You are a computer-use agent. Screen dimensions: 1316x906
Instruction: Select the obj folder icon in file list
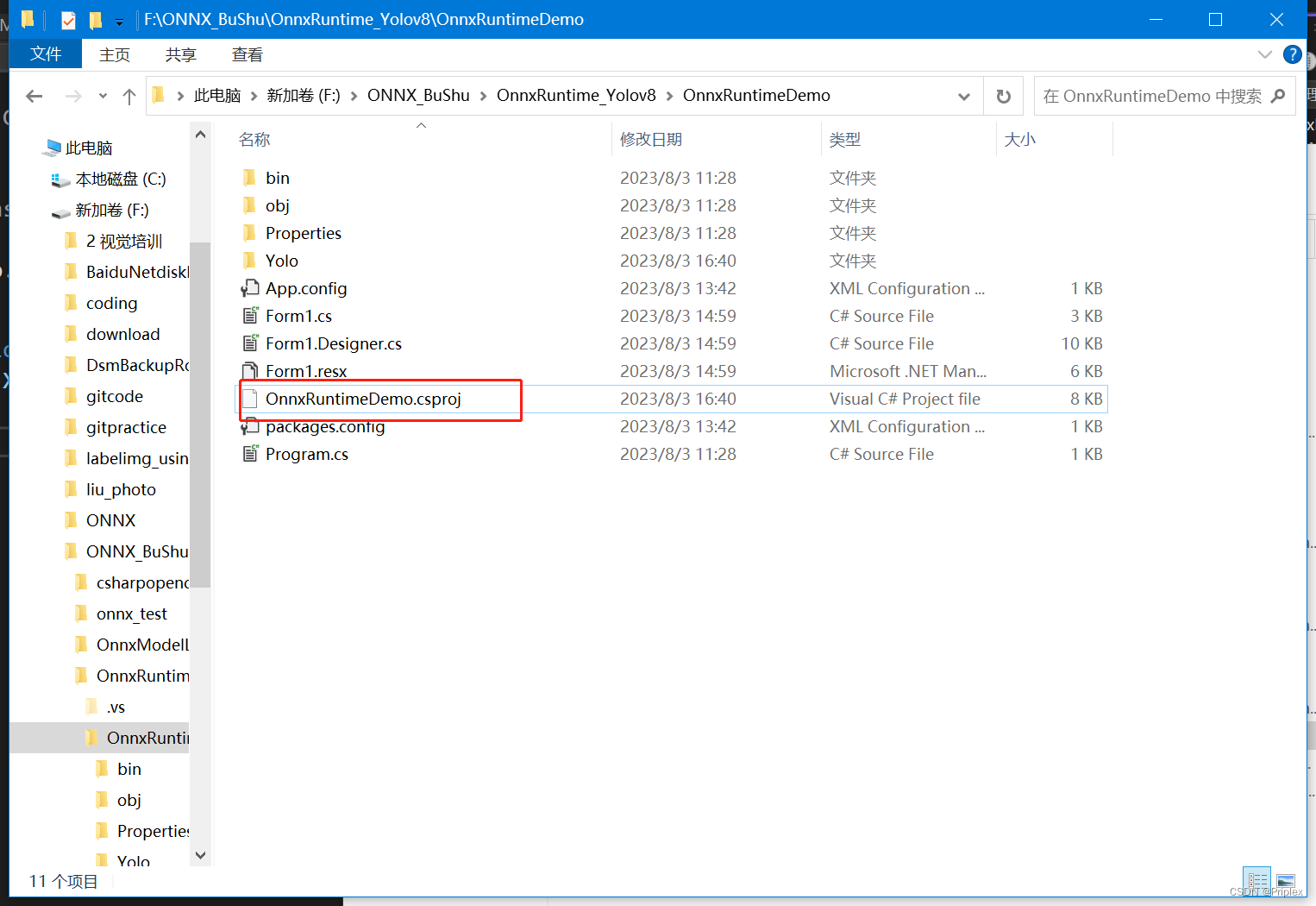(249, 205)
